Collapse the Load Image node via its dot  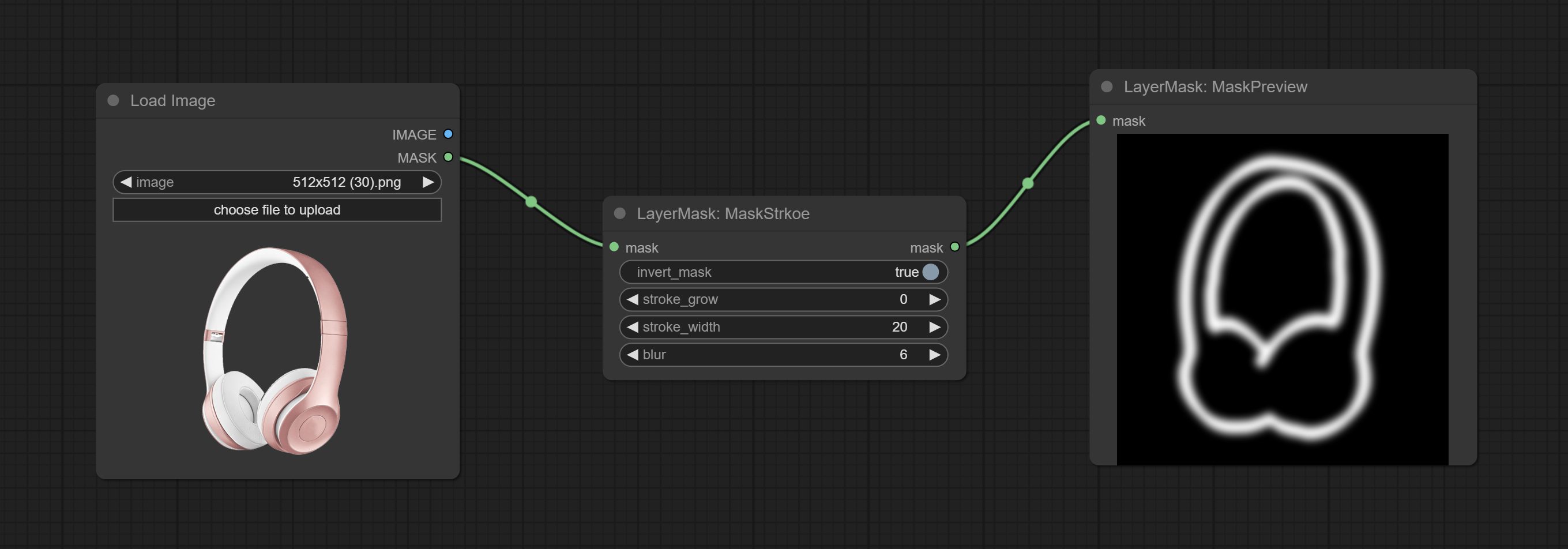click(113, 100)
